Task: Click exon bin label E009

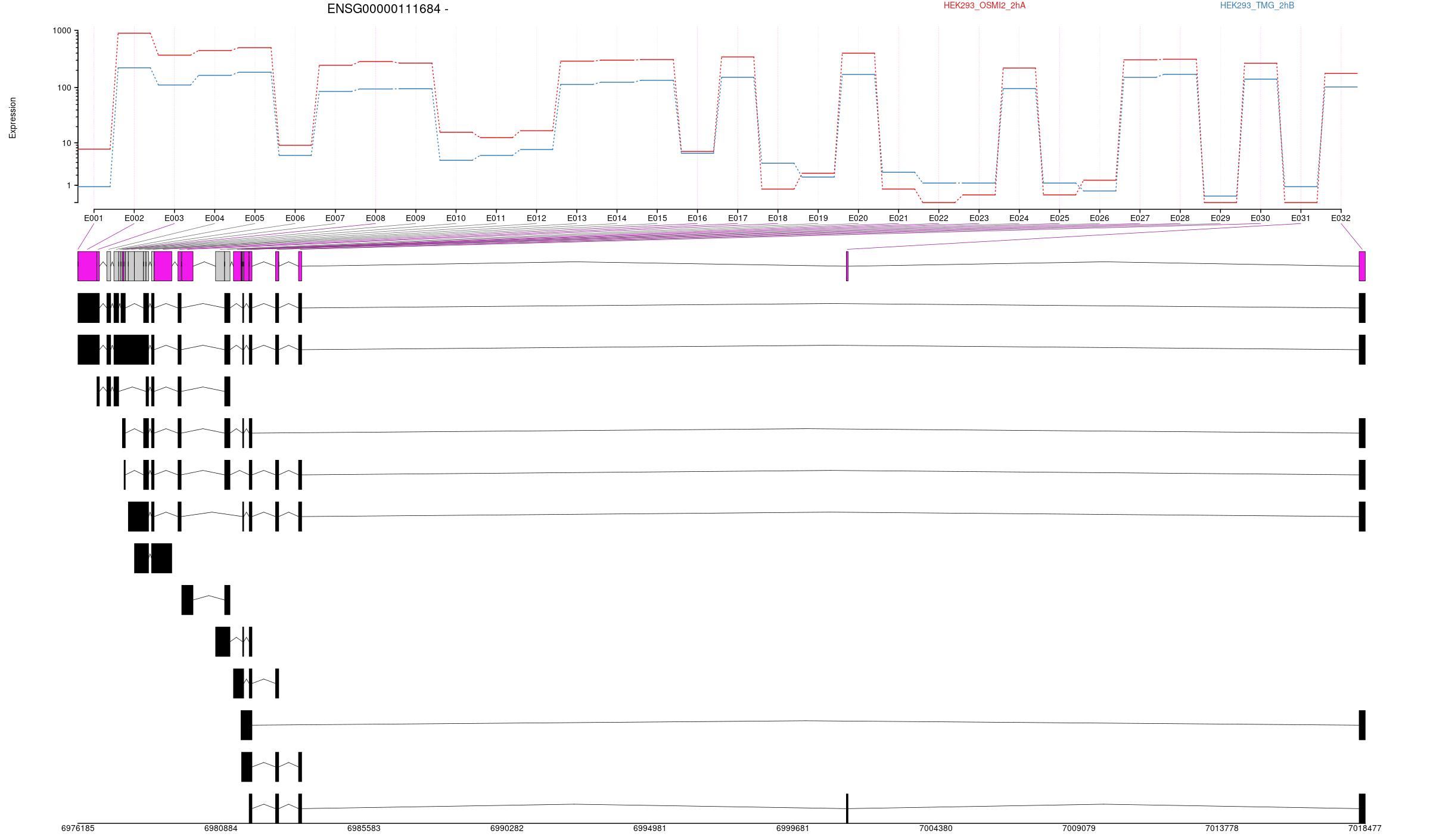Action: coord(415,218)
